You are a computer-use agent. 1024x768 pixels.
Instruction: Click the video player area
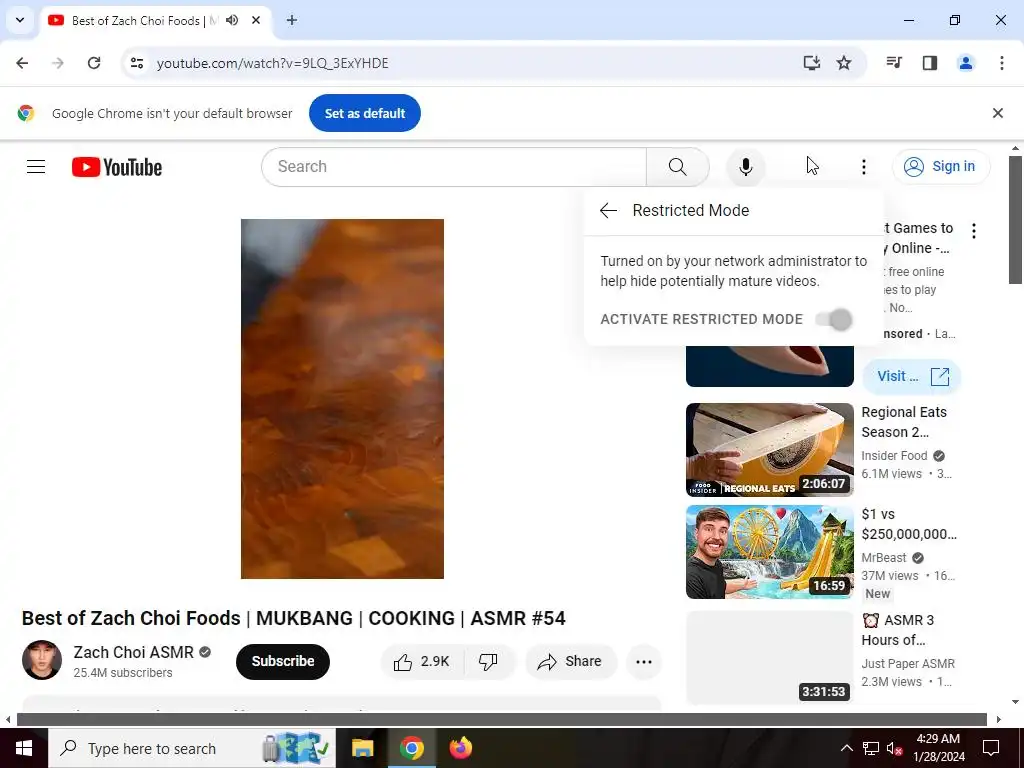point(342,398)
